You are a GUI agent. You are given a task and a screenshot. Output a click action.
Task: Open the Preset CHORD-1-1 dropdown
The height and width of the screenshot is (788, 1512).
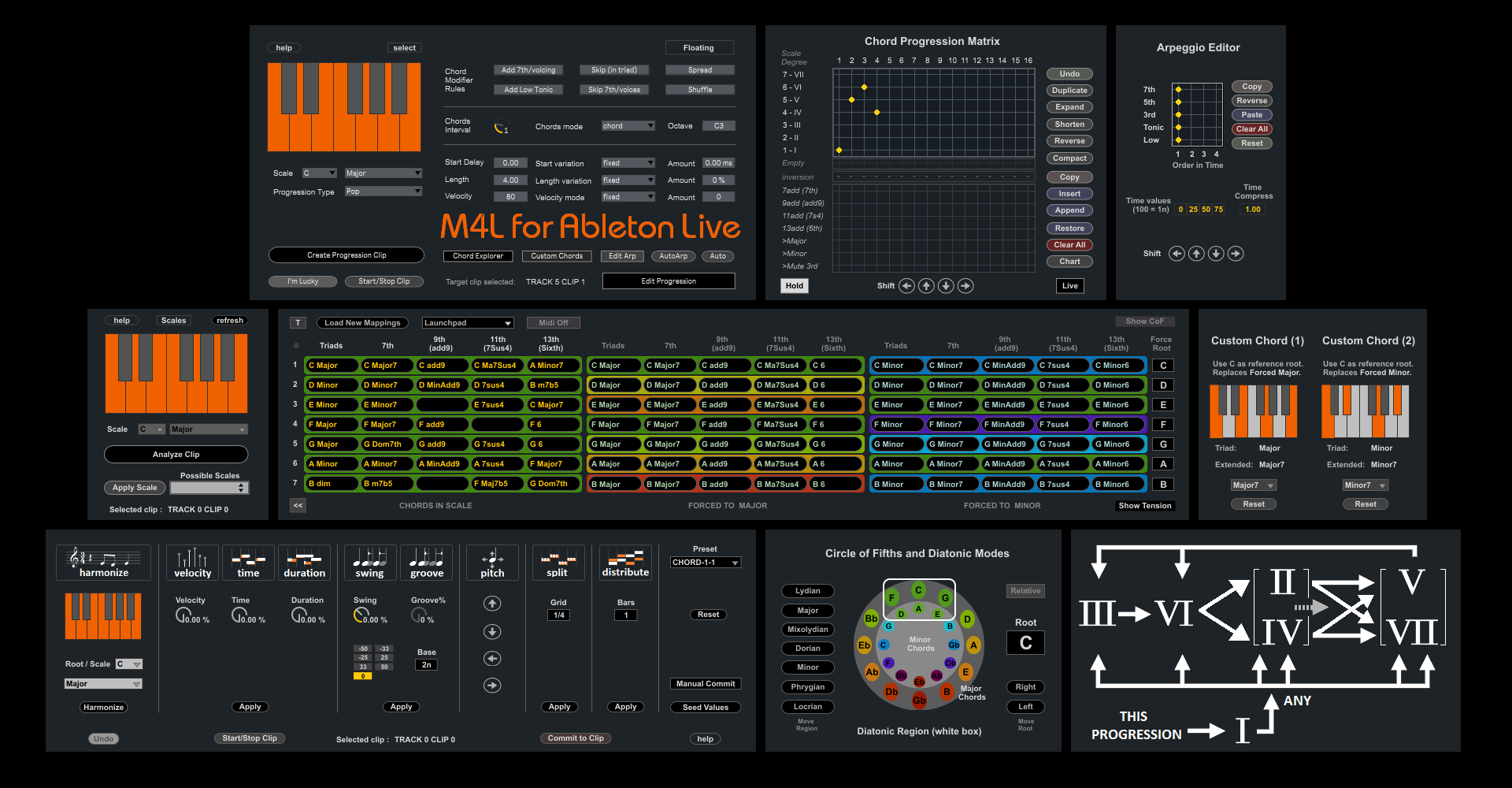(706, 563)
